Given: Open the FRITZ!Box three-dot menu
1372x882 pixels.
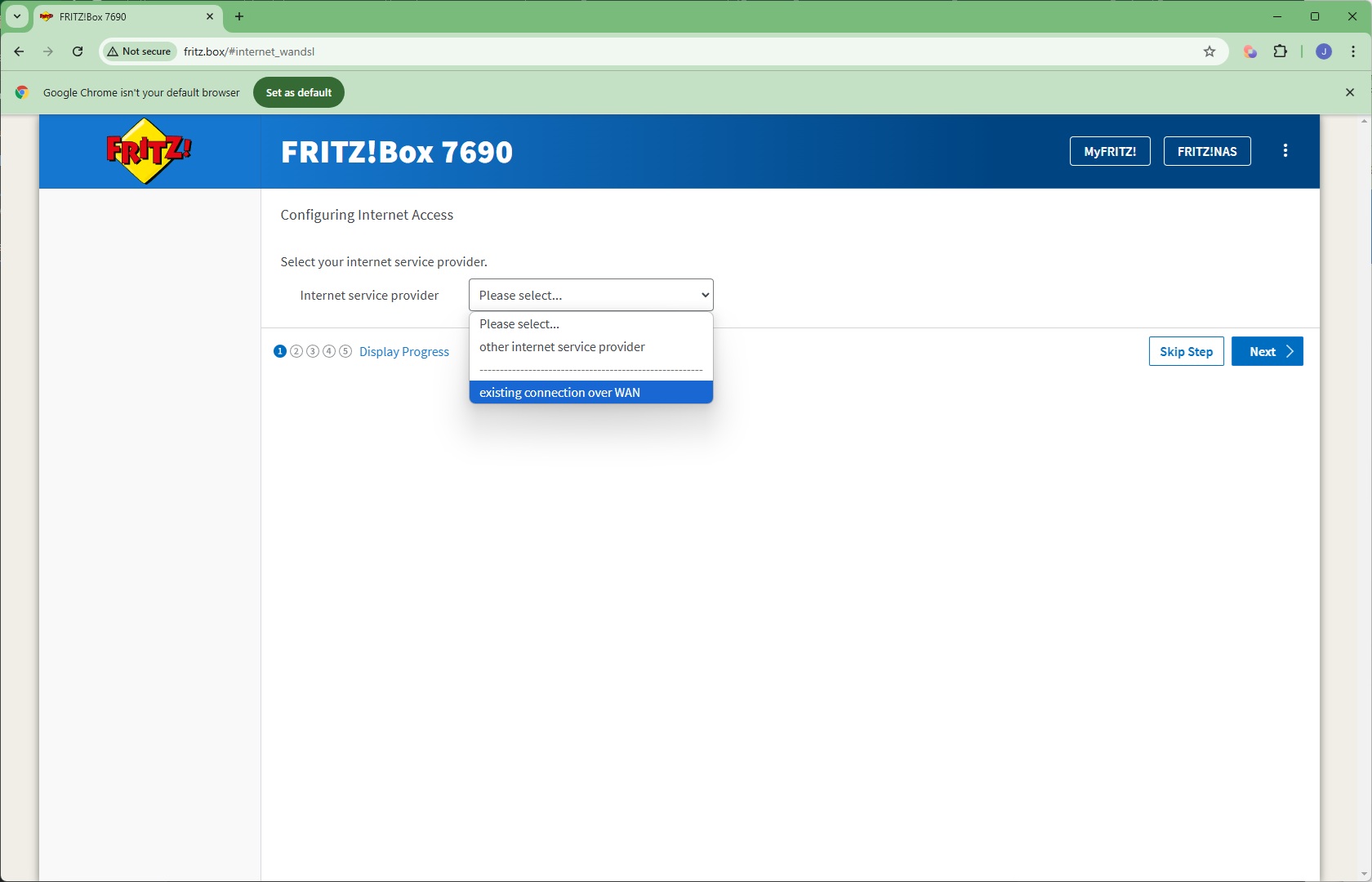Looking at the screenshot, I should (x=1285, y=151).
